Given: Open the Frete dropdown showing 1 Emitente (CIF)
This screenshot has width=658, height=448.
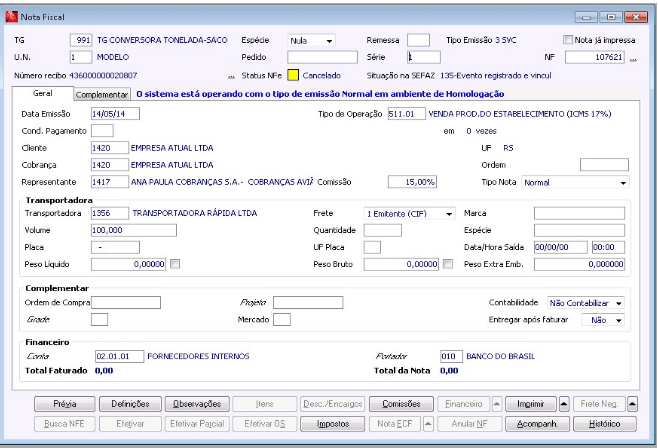Looking at the screenshot, I should (409, 214).
